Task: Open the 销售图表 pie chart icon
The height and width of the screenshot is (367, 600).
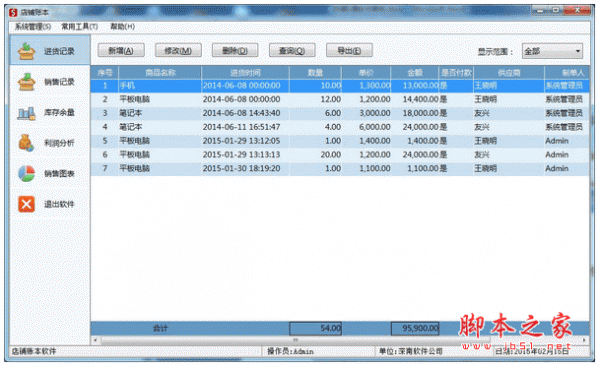Action: coord(26,173)
